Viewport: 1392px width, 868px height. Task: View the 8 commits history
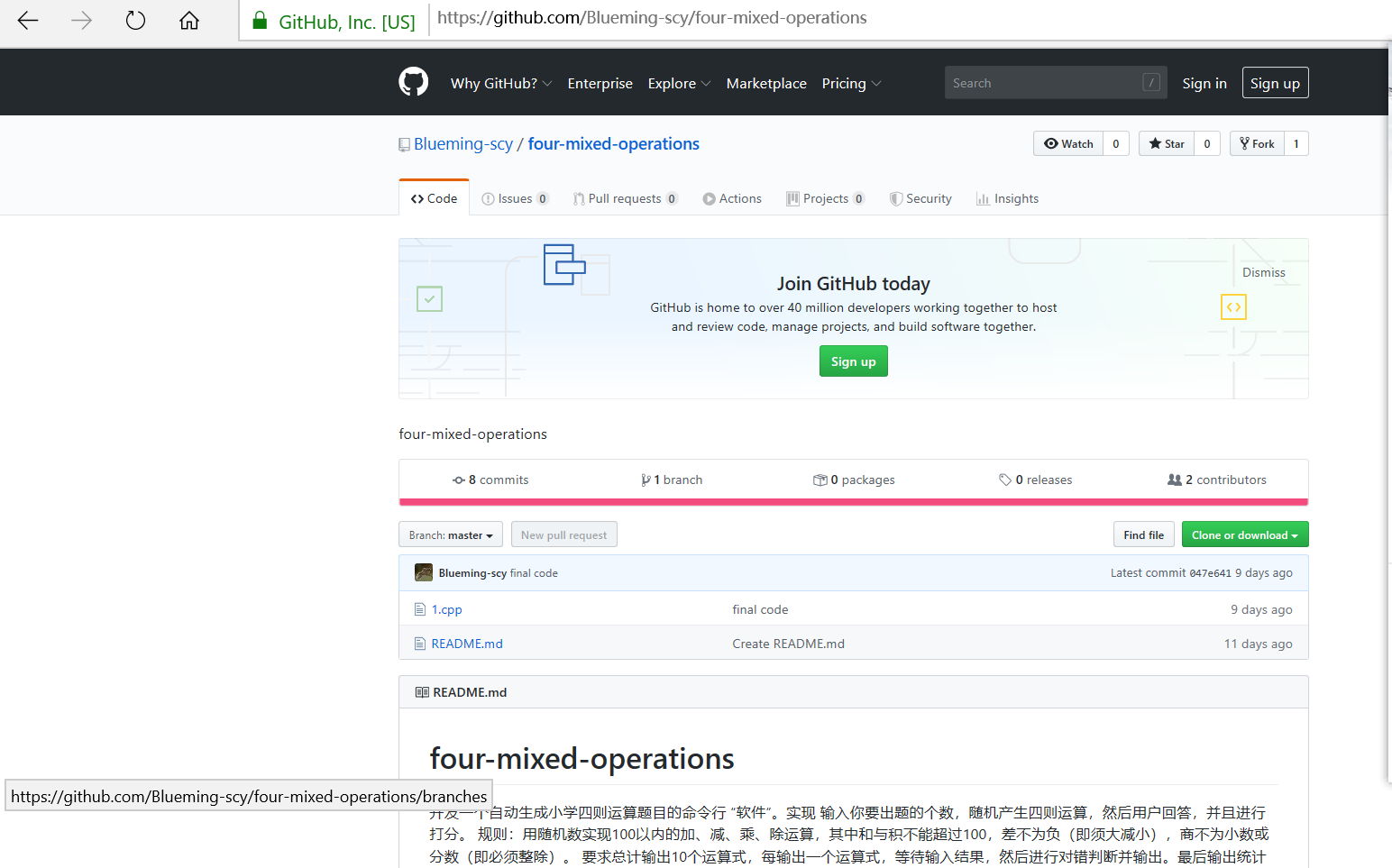click(490, 480)
